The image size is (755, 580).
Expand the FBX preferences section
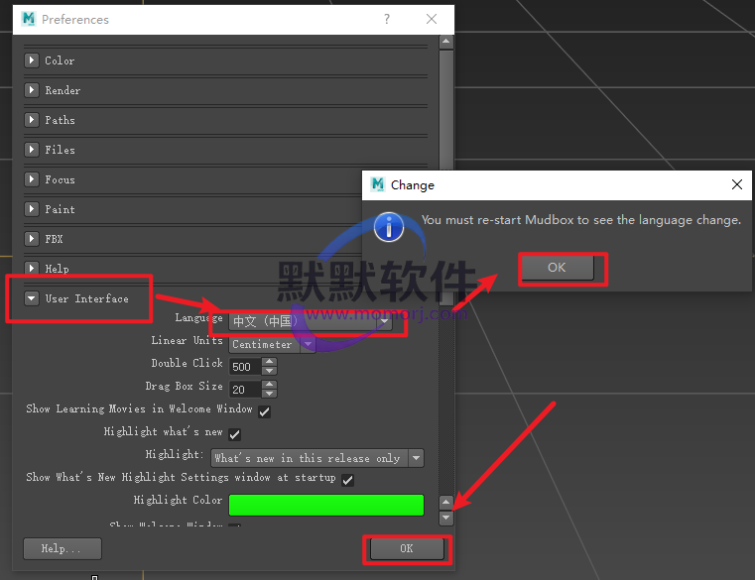point(32,240)
